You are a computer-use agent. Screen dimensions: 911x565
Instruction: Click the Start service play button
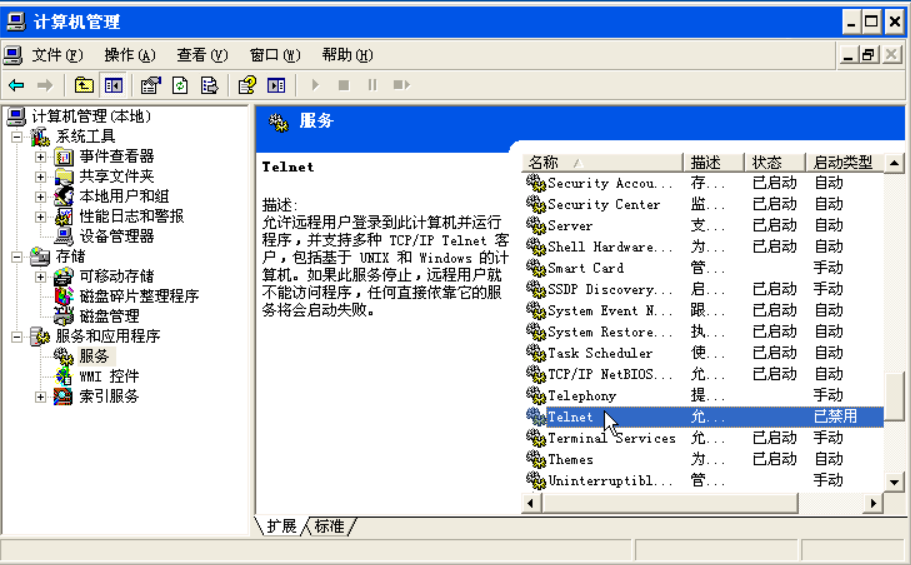tap(315, 85)
